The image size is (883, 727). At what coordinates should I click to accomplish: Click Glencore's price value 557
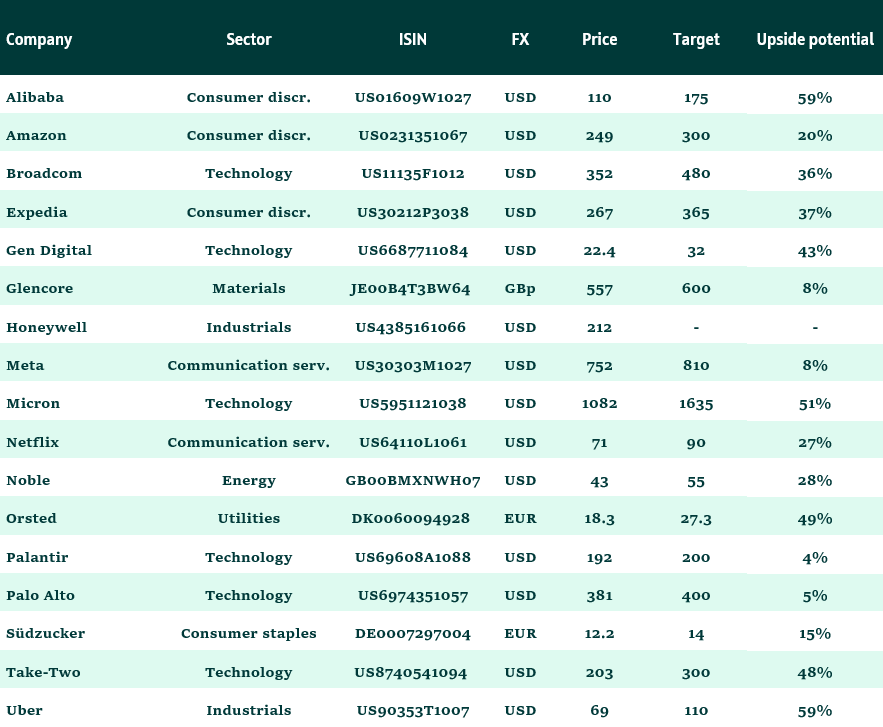tap(600, 289)
